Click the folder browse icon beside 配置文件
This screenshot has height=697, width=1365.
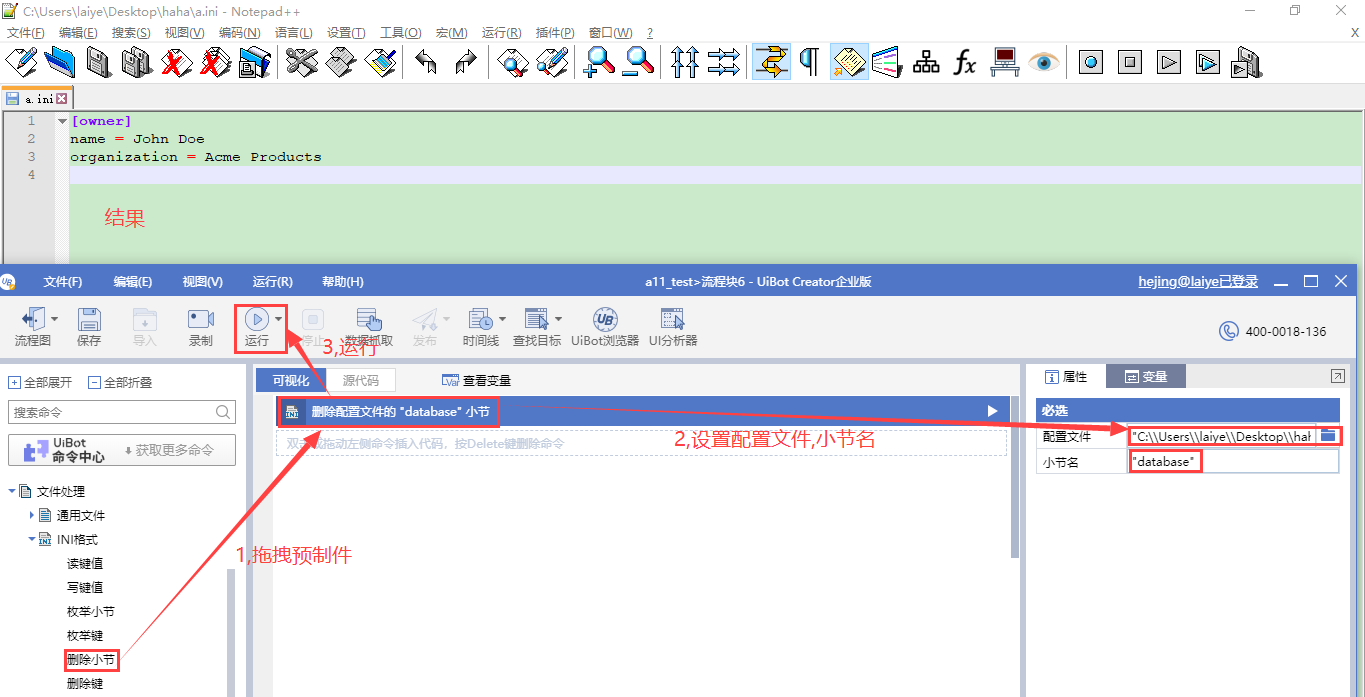[x=1328, y=436]
